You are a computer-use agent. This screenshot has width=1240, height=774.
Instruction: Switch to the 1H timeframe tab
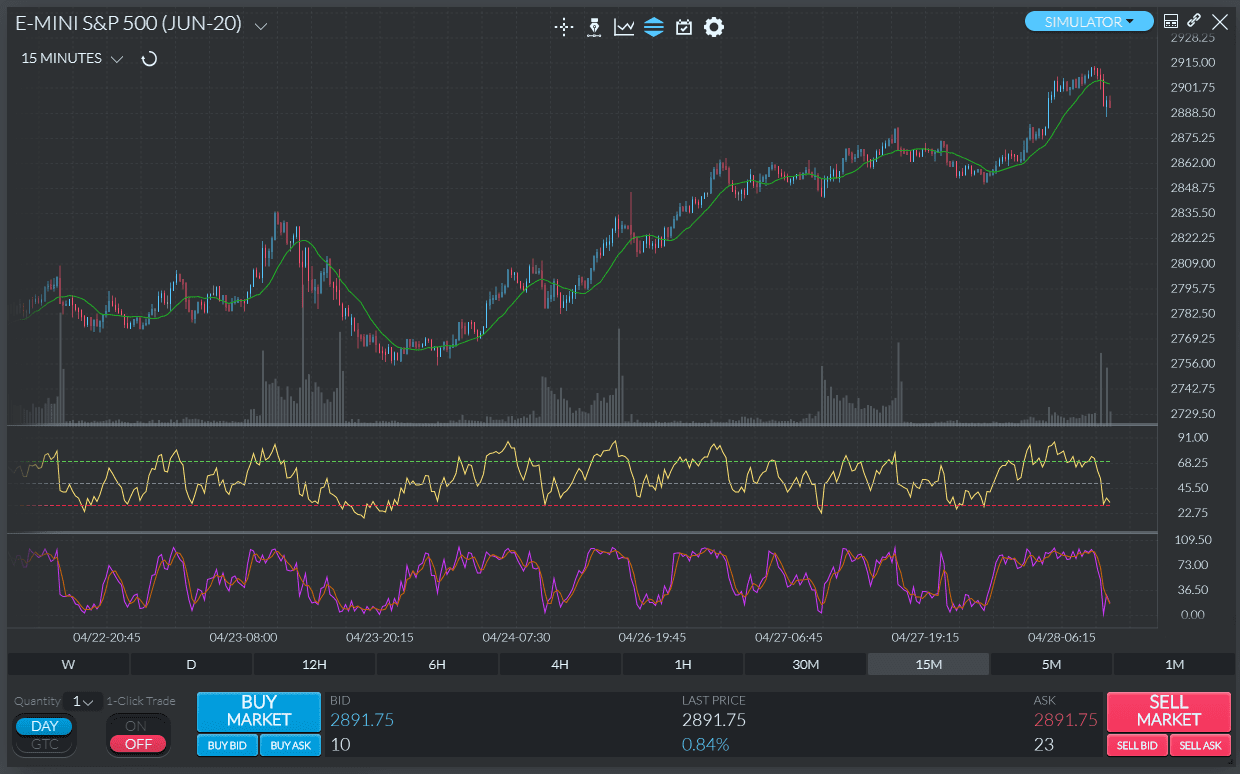pos(683,664)
